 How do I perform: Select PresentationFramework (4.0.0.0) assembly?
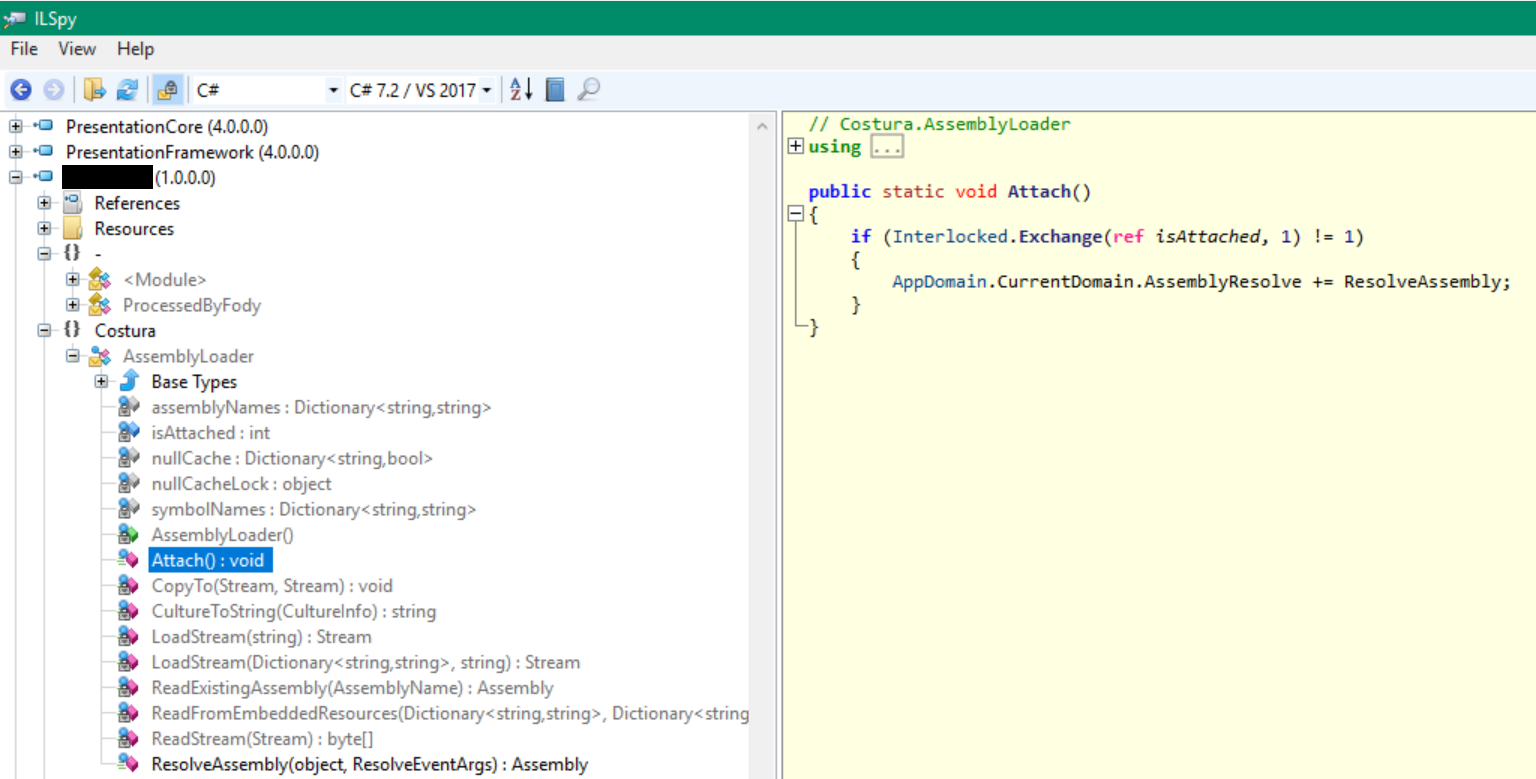click(x=192, y=152)
